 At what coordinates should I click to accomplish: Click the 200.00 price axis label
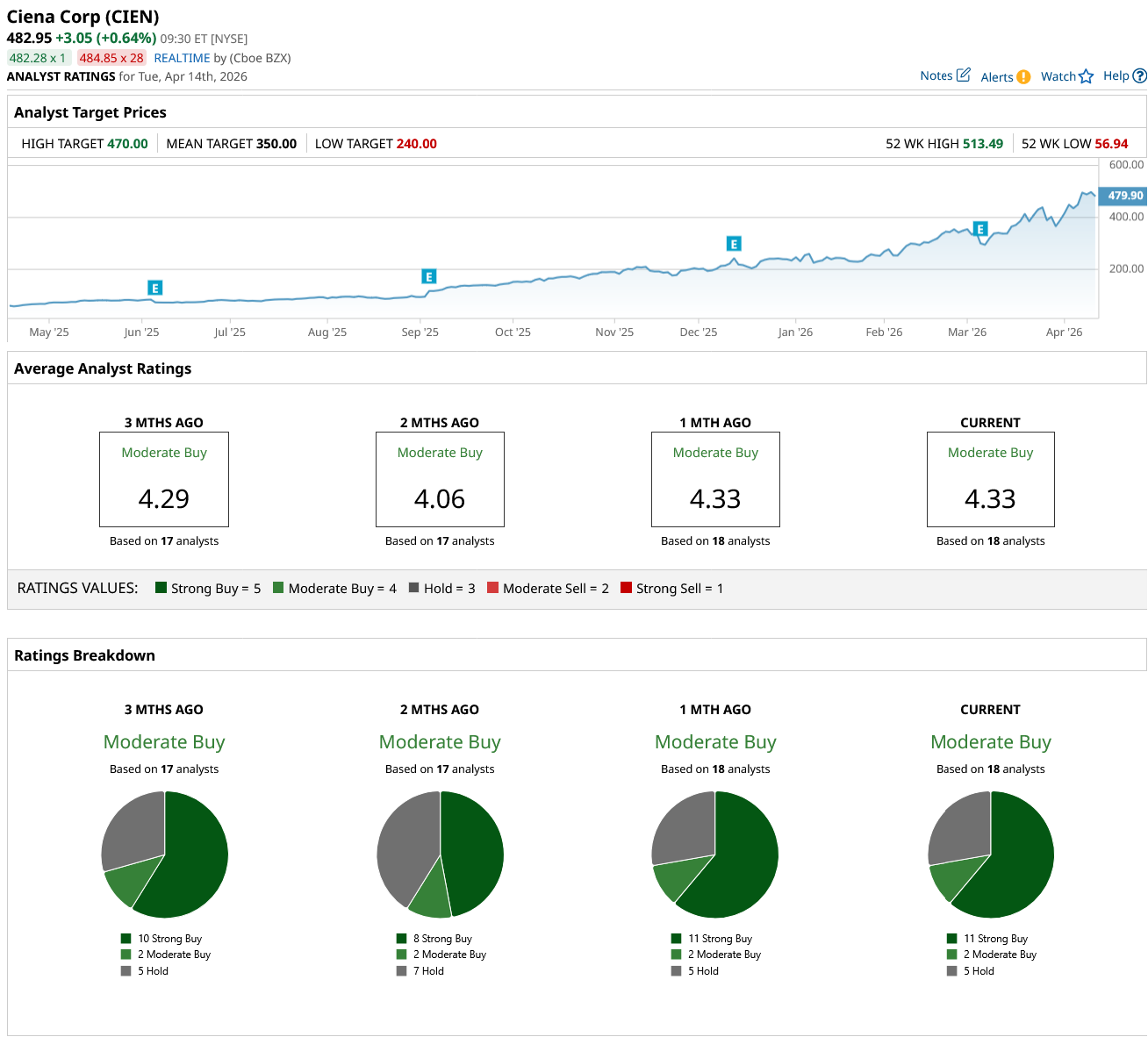point(1126,268)
